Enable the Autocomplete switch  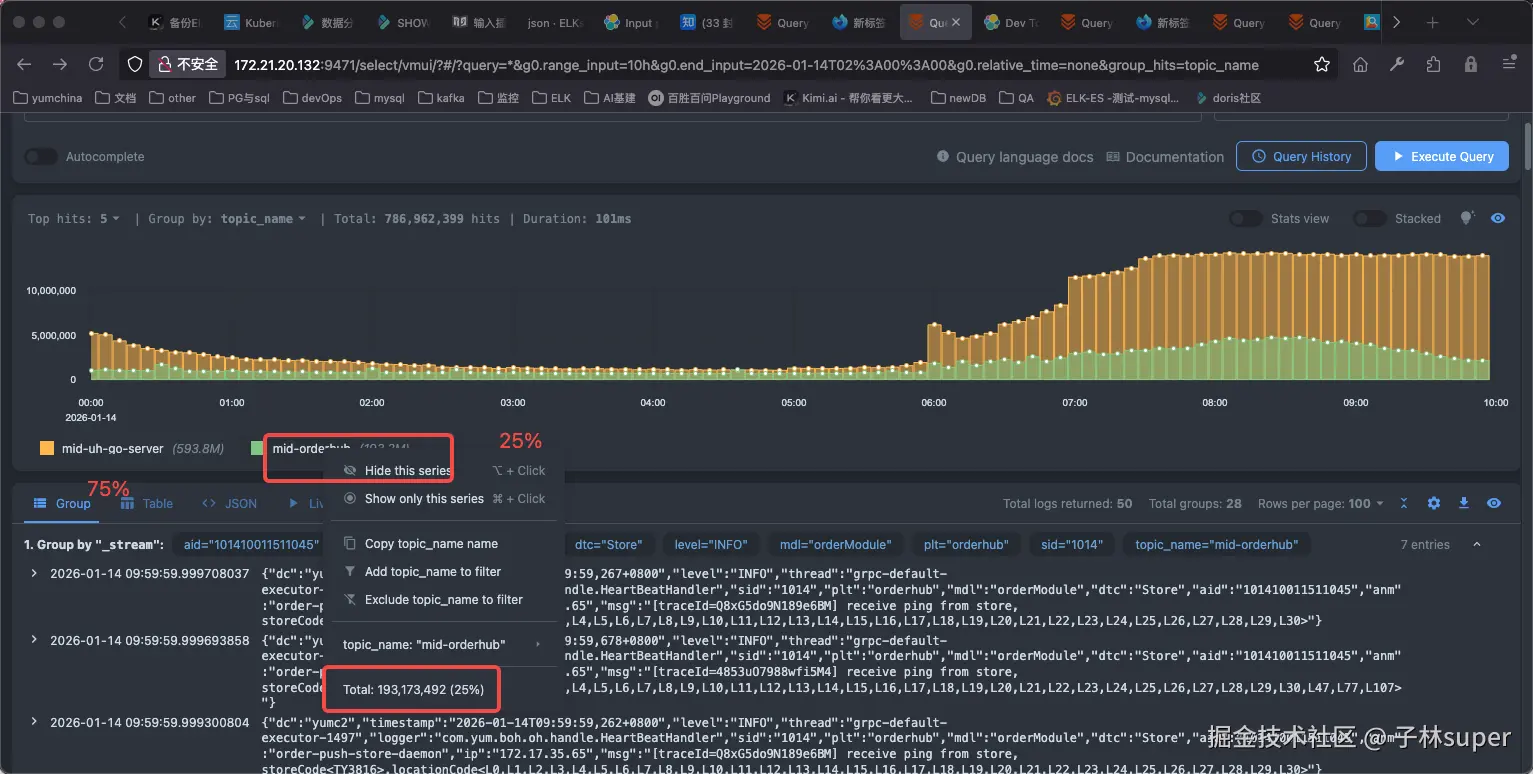tap(41, 157)
